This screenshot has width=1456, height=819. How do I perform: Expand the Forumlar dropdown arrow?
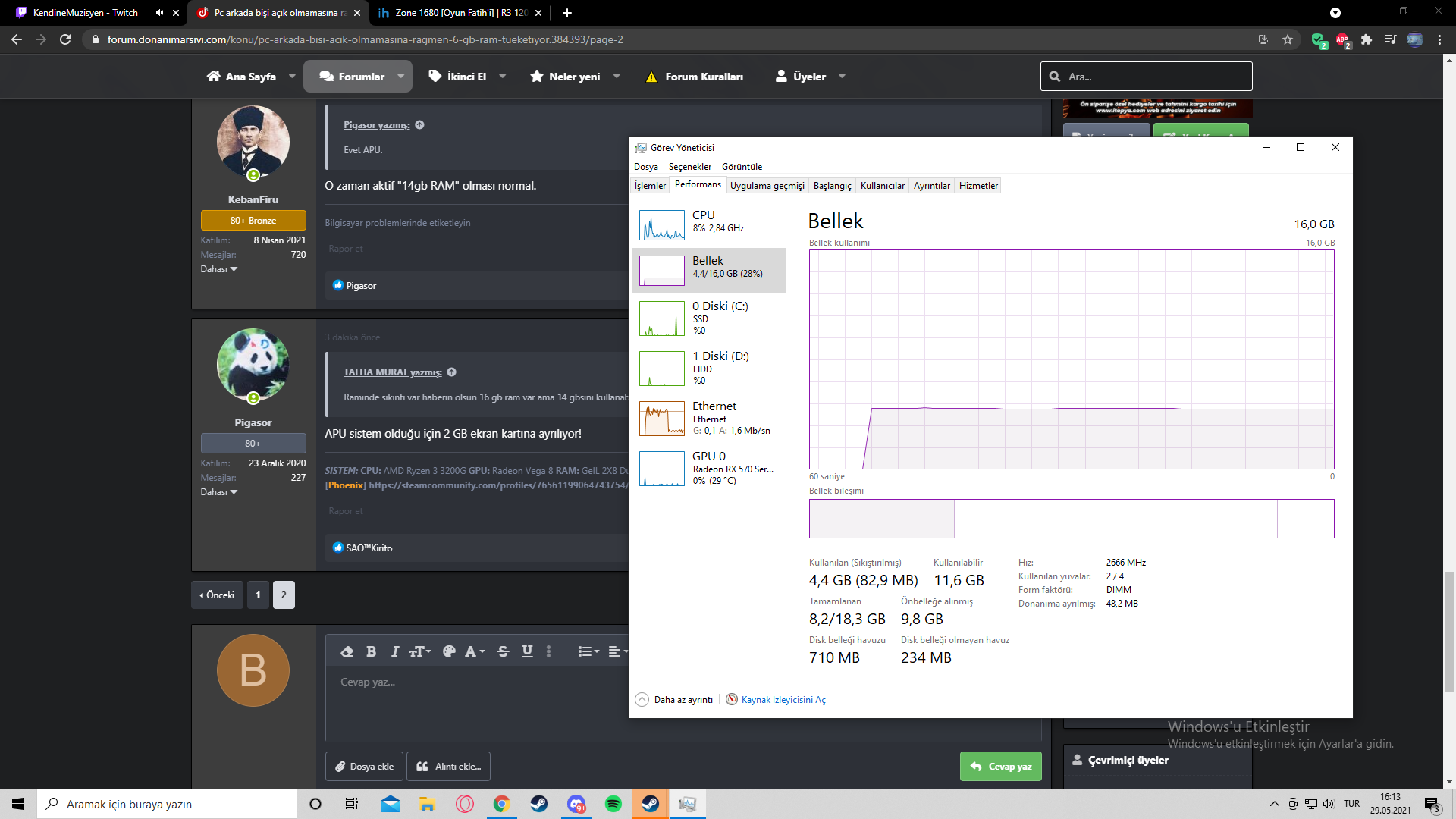click(x=400, y=77)
